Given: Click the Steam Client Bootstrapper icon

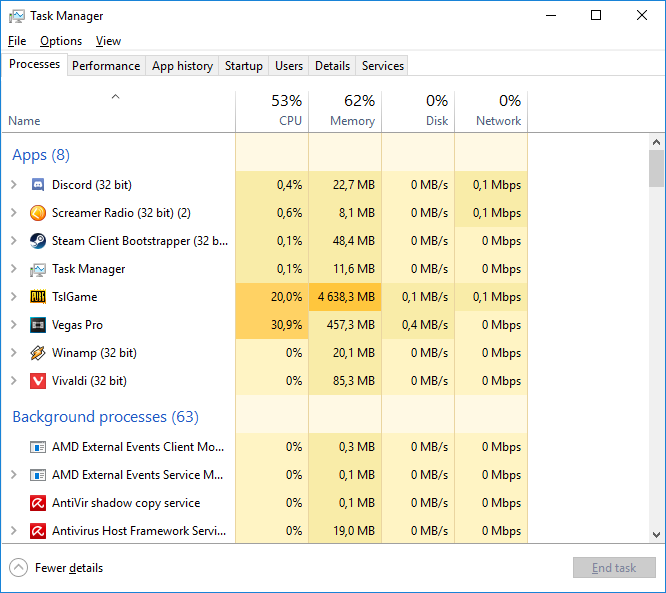Looking at the screenshot, I should (x=38, y=241).
